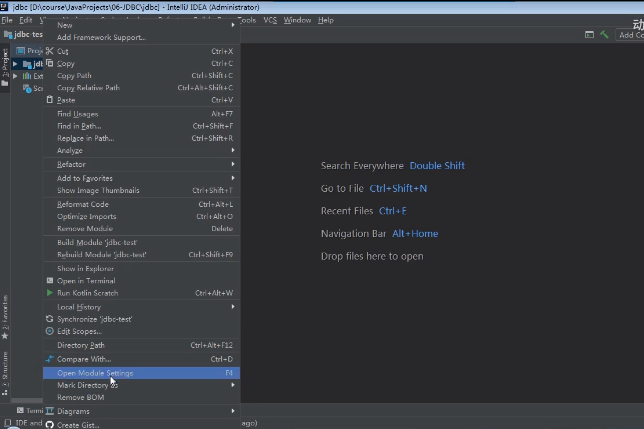
Task: Choose Optimize Imports
Action: tap(142, 216)
